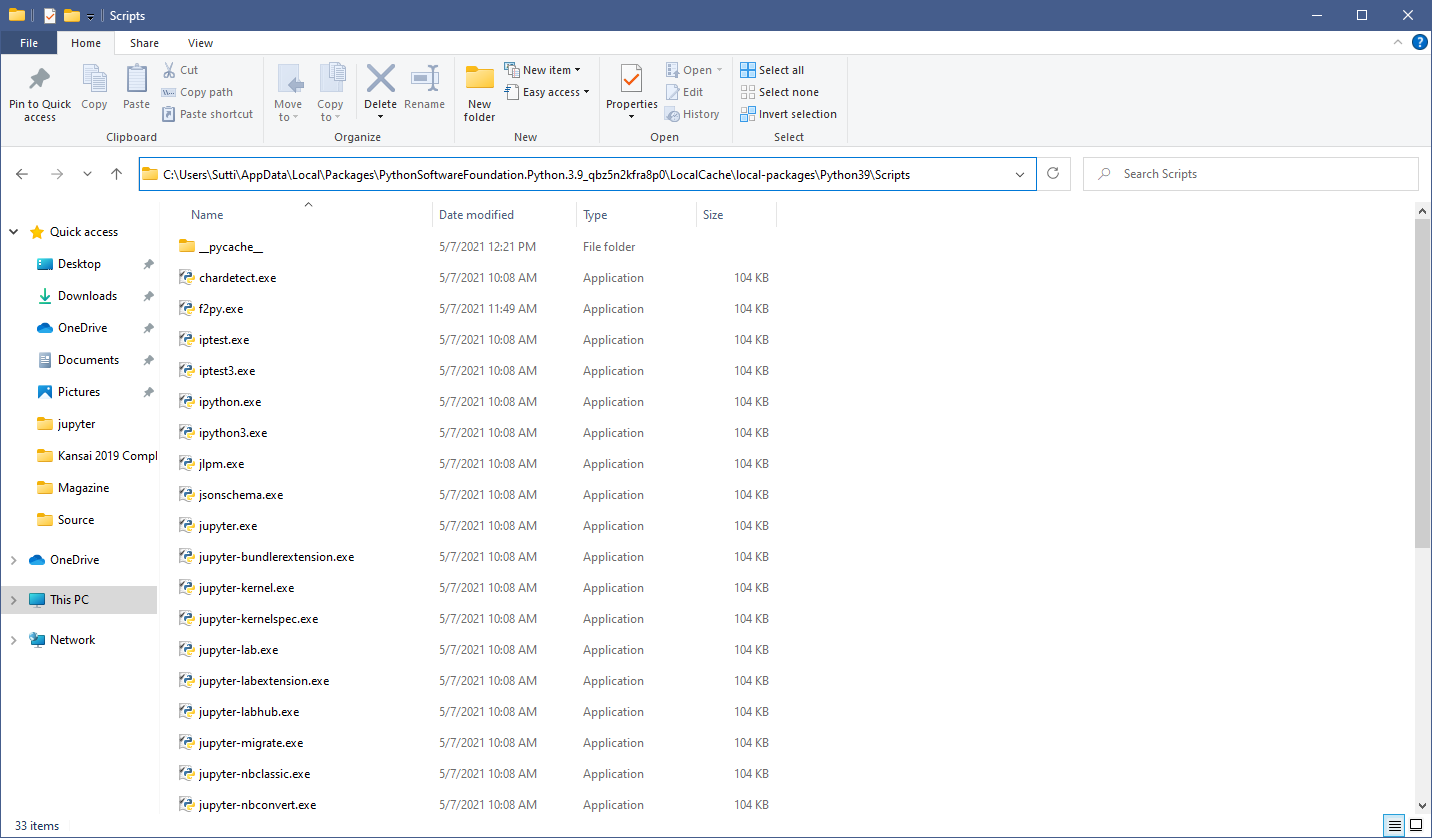Open Properties checkmark icon

pos(631,79)
